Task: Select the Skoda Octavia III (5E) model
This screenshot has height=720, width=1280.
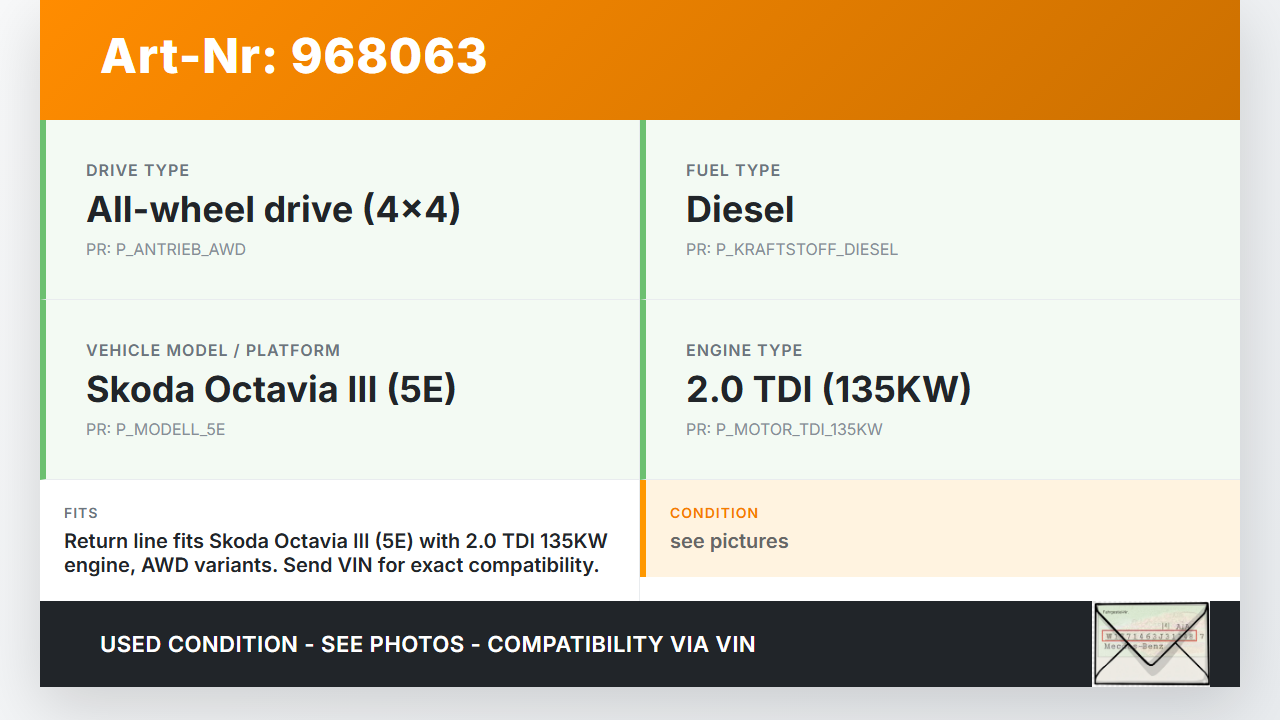Action: click(271, 389)
